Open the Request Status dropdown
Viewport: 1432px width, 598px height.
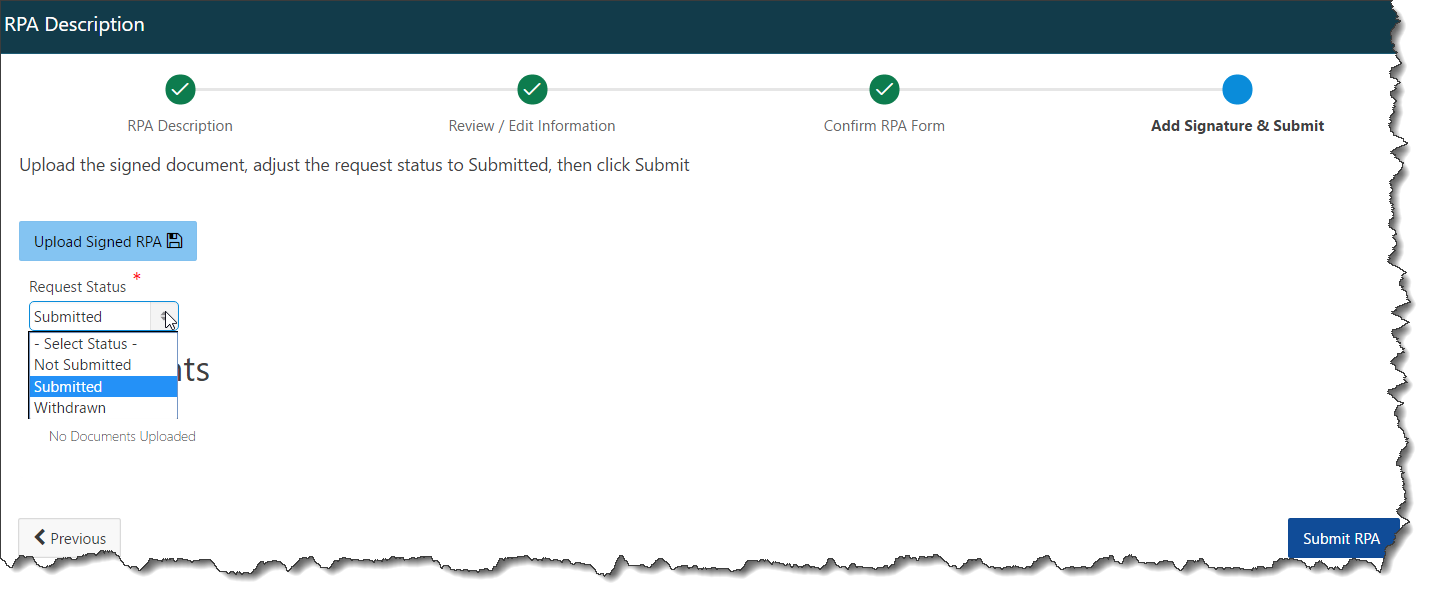click(104, 316)
